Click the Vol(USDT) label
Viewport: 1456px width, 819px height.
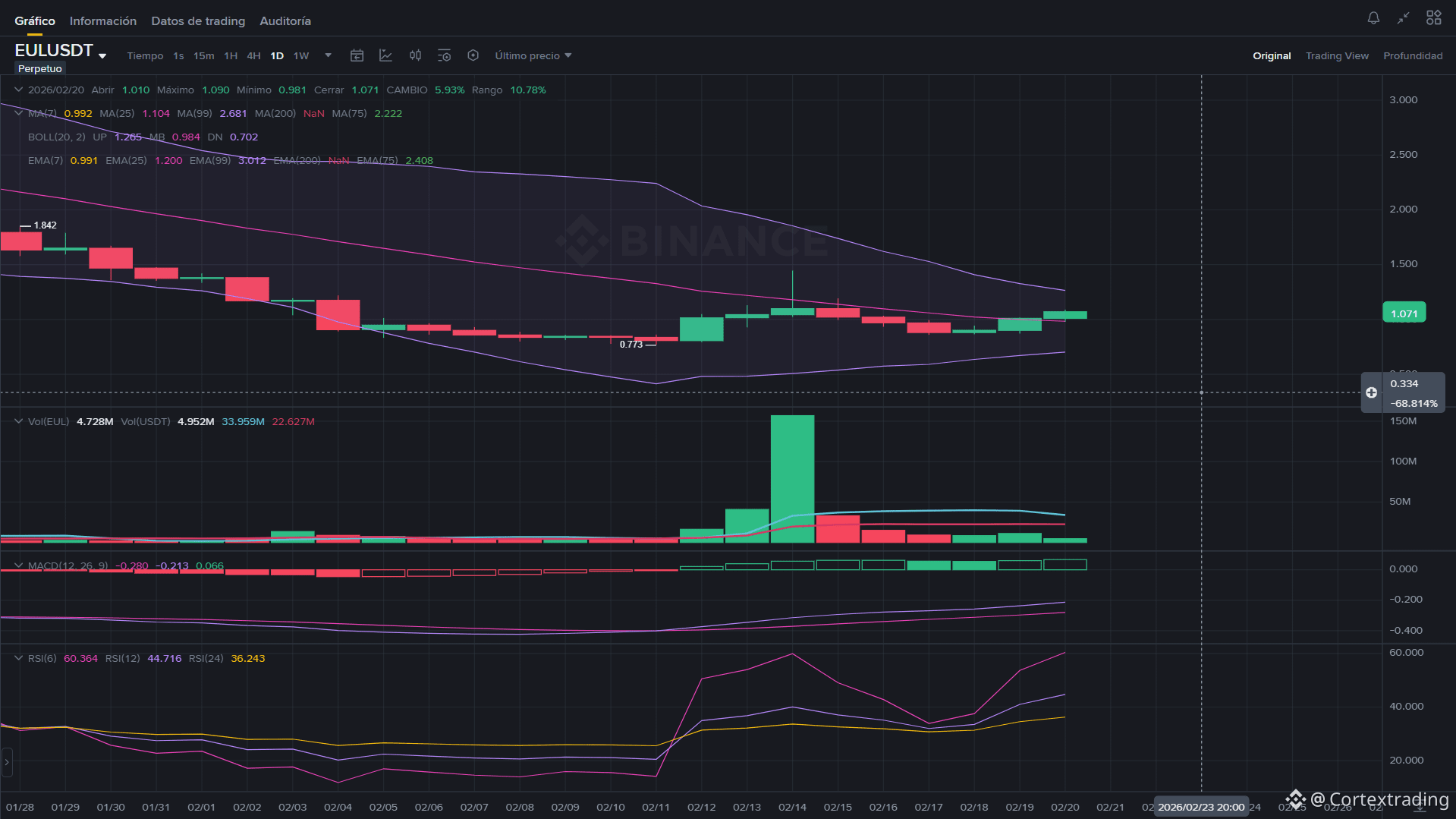point(146,421)
